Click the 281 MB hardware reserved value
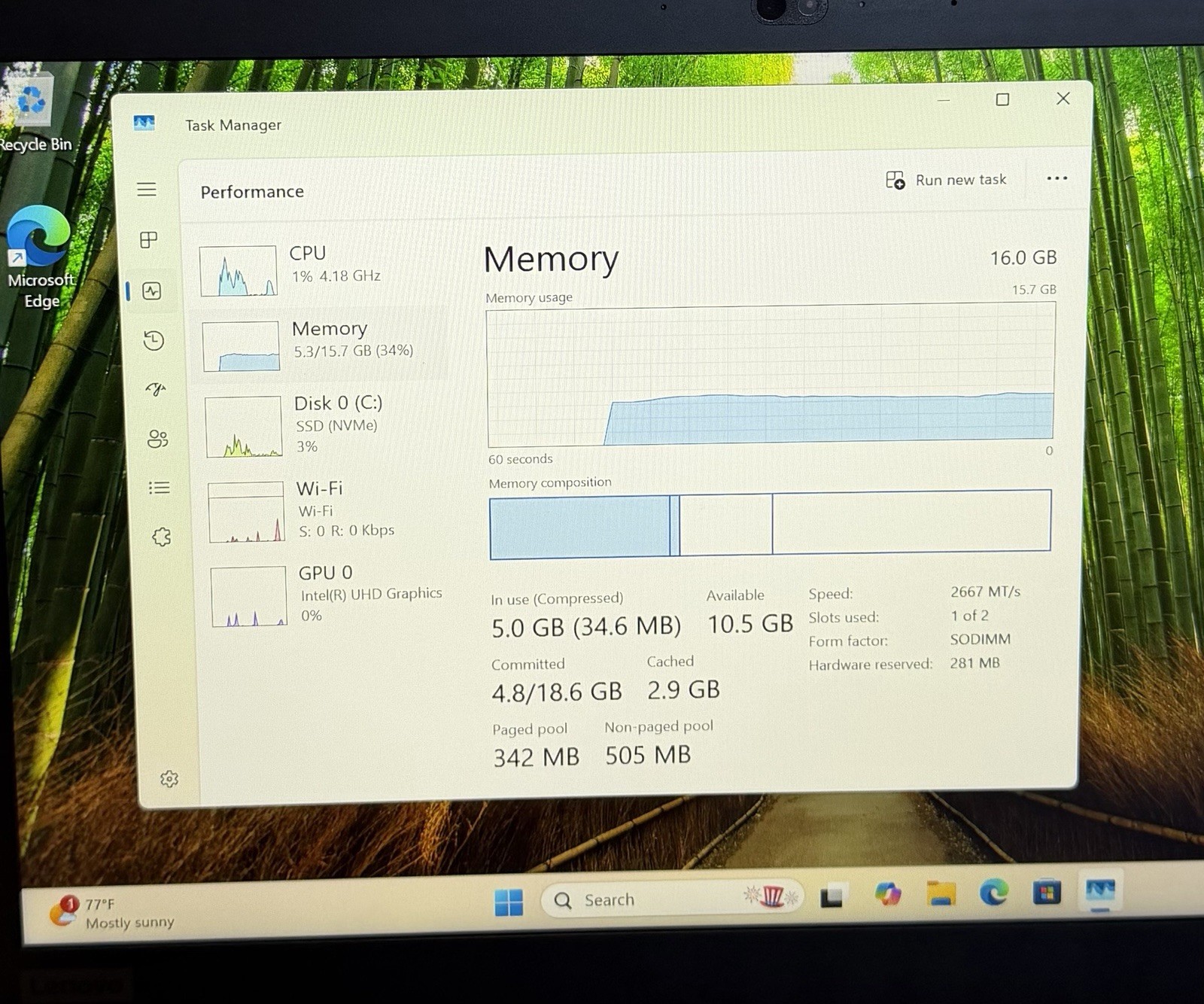 [974, 663]
